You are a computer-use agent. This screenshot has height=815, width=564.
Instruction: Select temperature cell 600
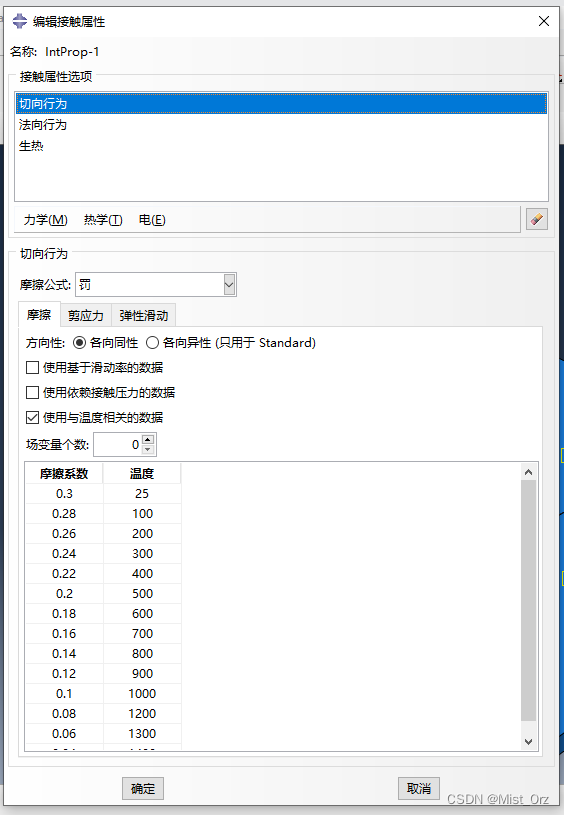click(x=142, y=614)
